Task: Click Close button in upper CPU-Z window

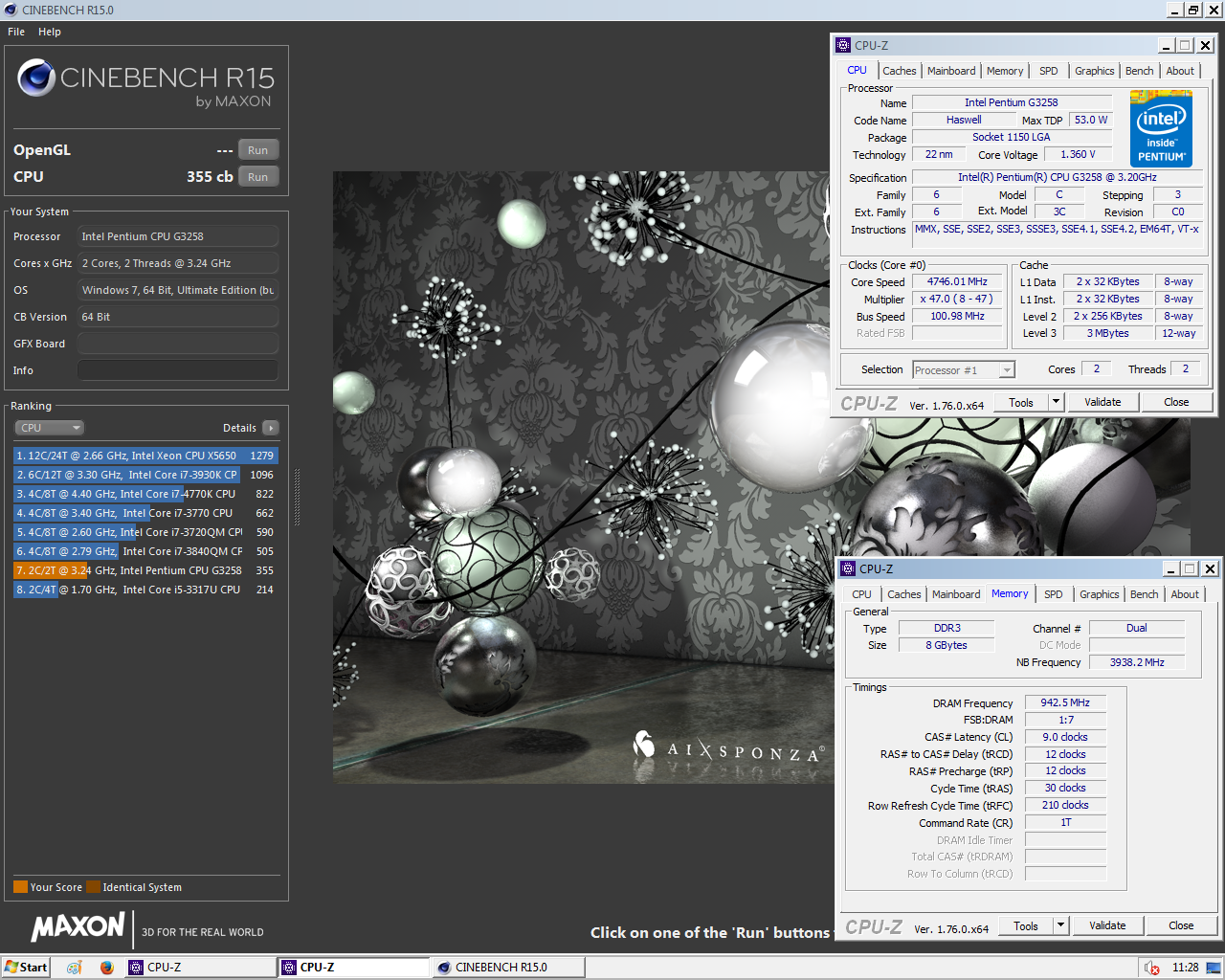Action: 1176,403
